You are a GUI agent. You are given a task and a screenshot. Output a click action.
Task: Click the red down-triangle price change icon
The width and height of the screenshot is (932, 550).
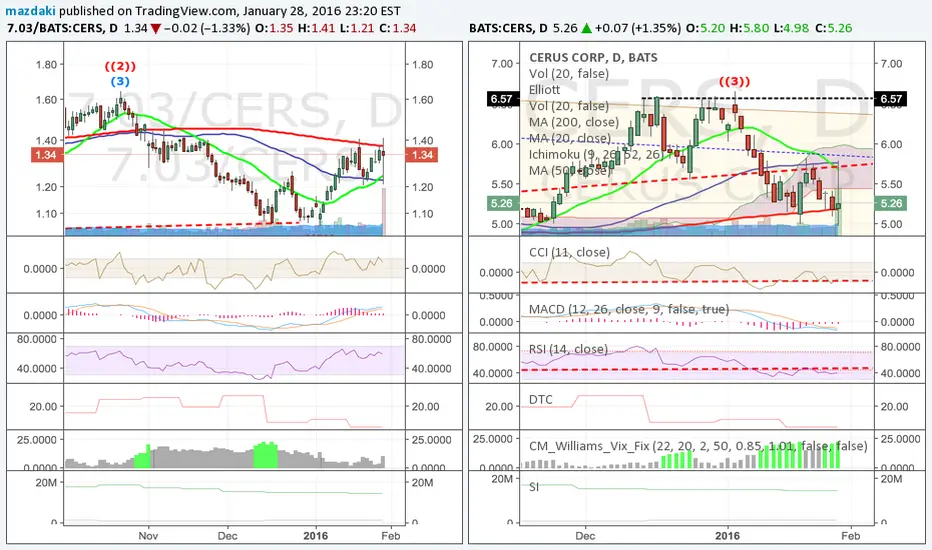point(155,29)
